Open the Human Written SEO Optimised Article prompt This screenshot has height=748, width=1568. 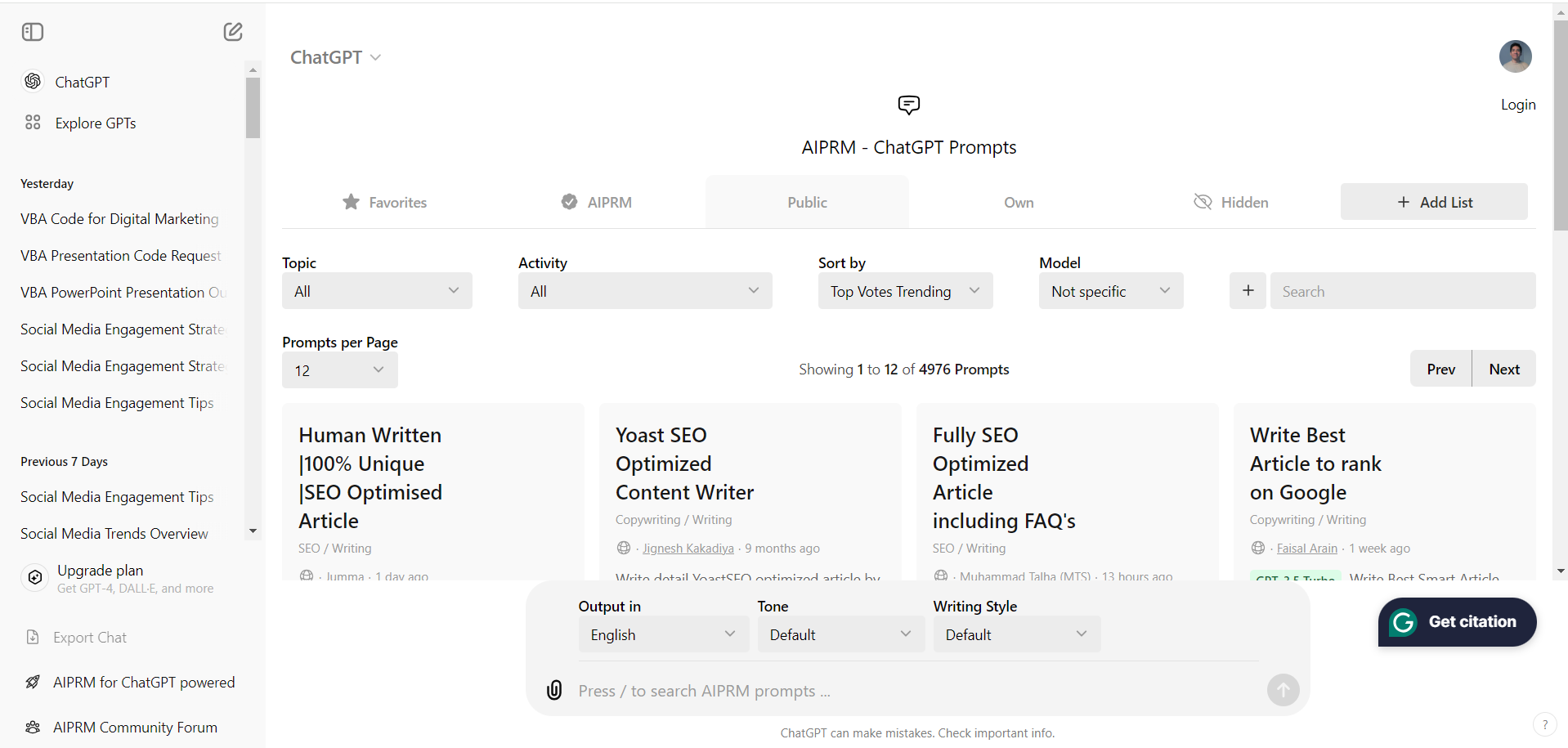click(370, 477)
